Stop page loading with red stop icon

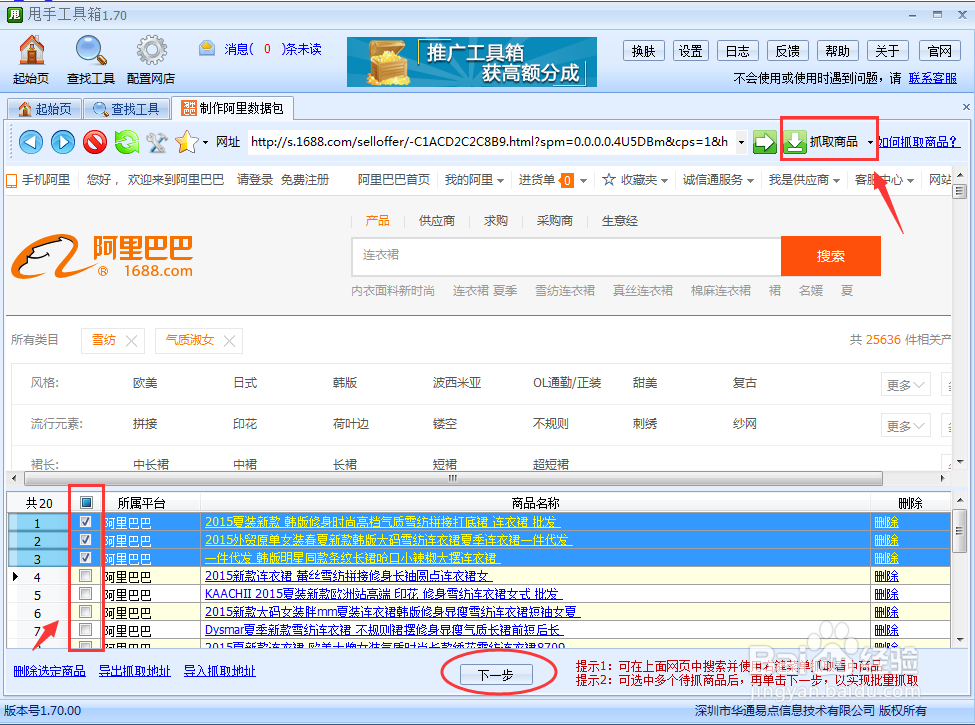point(96,142)
